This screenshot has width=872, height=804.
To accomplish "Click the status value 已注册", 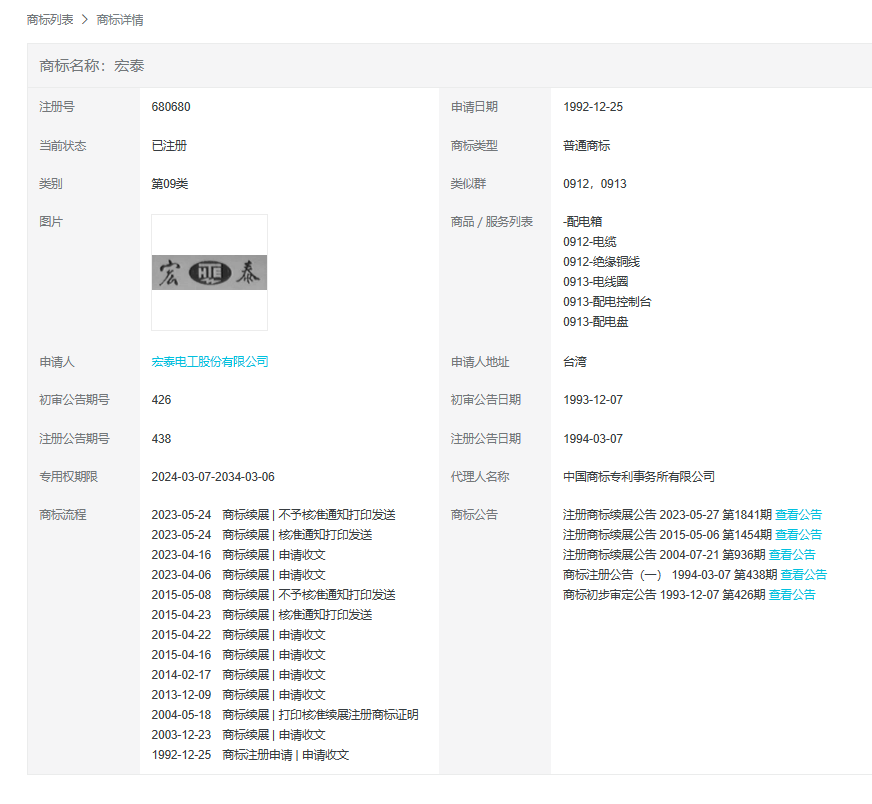I will (x=169, y=146).
